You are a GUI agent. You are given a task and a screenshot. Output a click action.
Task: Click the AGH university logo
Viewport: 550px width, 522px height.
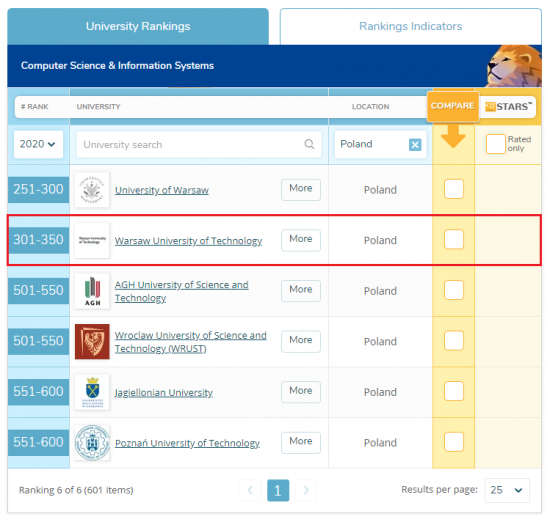pos(92,291)
